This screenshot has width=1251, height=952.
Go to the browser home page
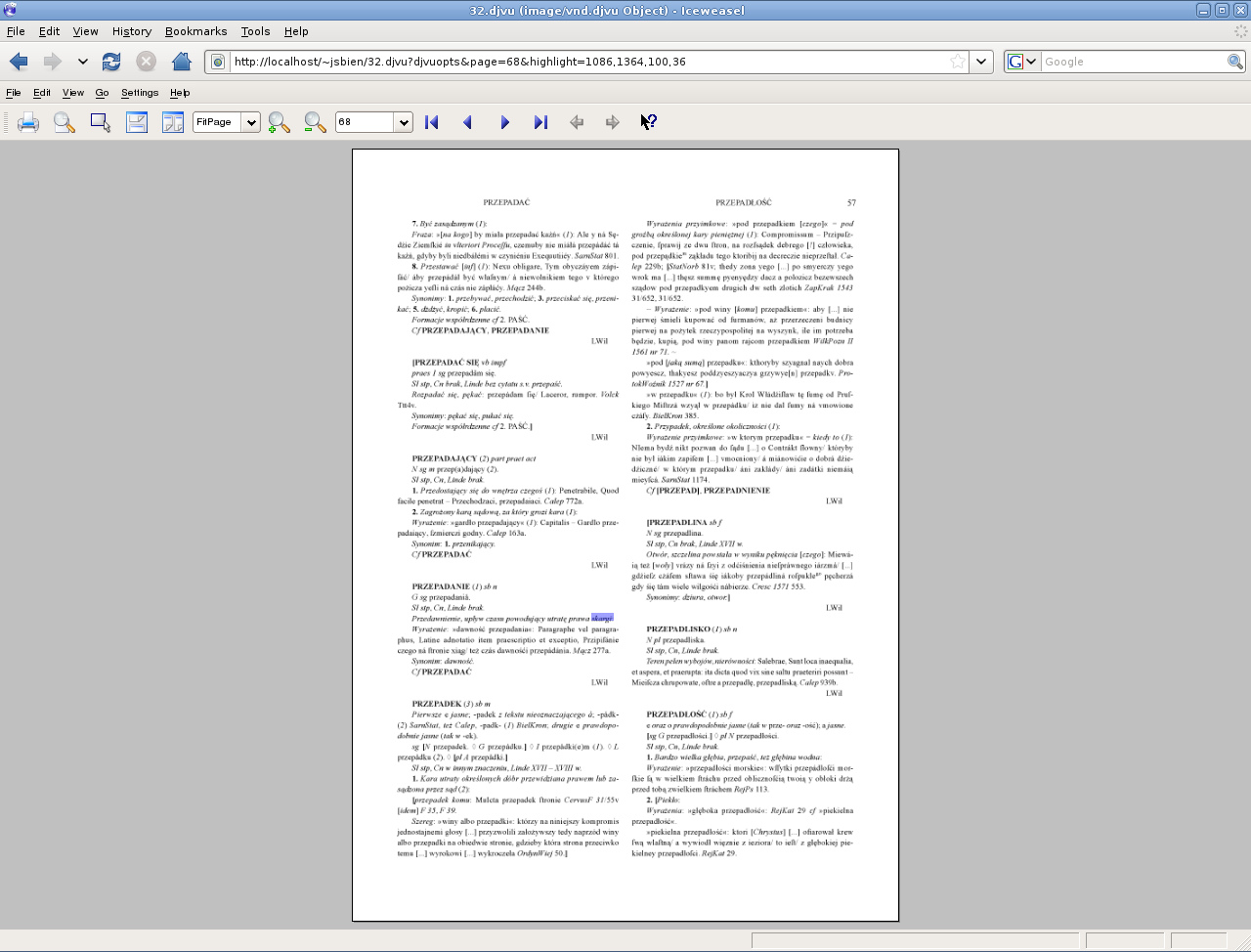(181, 62)
